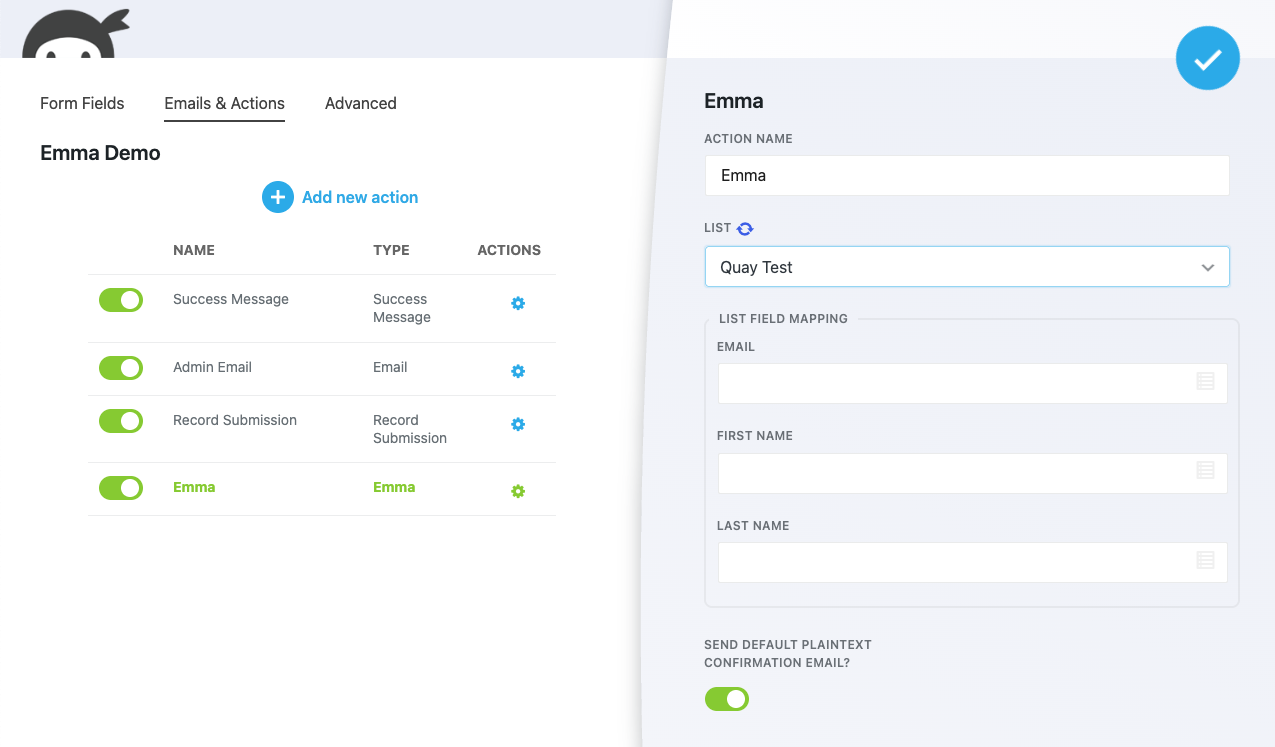
Task: Refresh the List options icon
Action: 745,228
